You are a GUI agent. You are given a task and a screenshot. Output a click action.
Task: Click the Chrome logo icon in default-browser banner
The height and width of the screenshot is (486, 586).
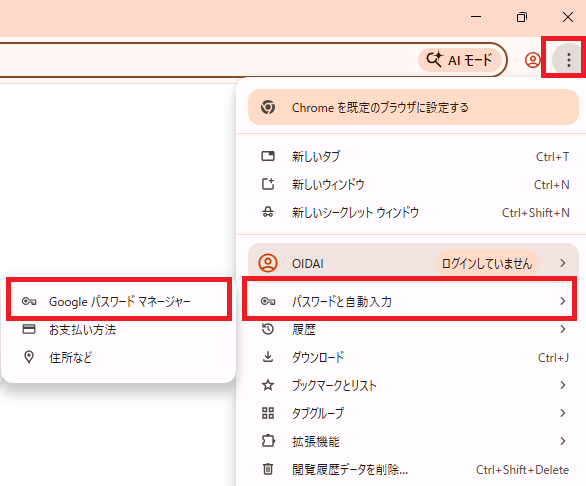(268, 107)
